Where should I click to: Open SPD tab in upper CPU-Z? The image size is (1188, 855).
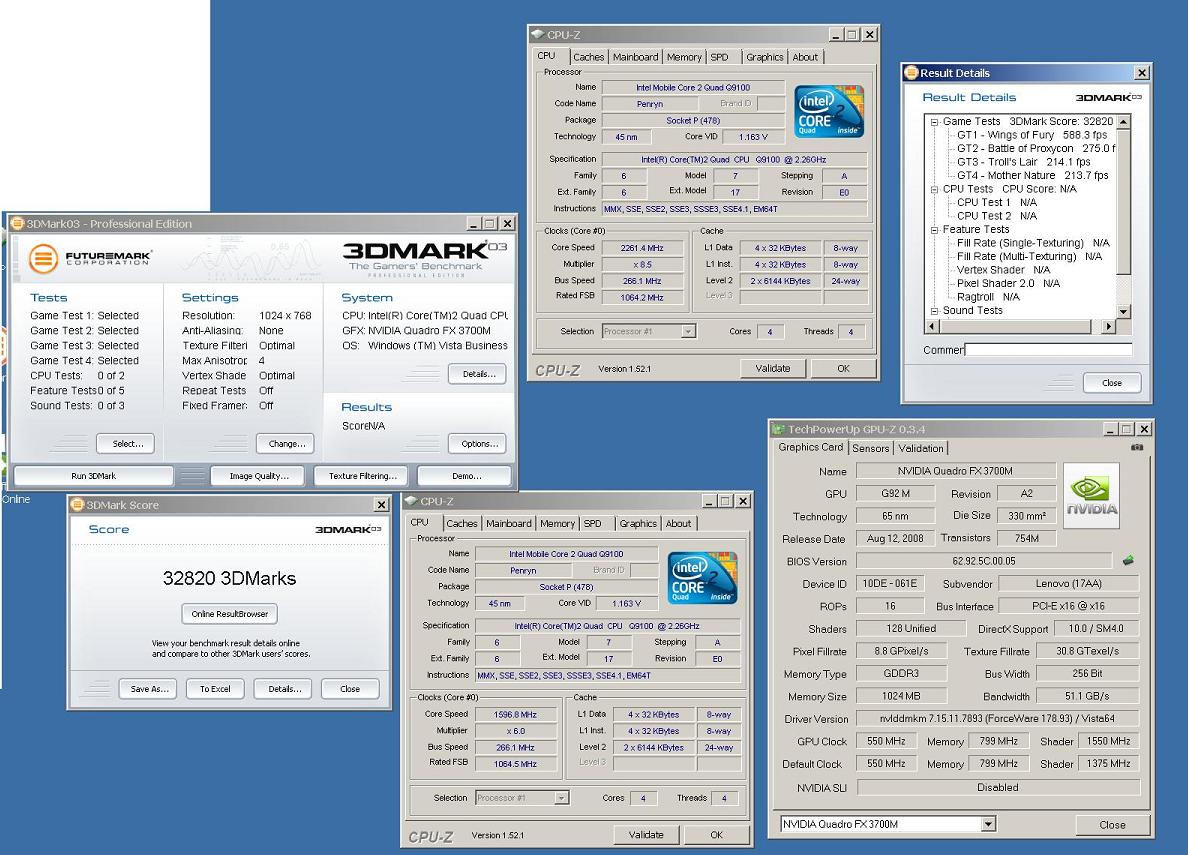click(x=720, y=57)
